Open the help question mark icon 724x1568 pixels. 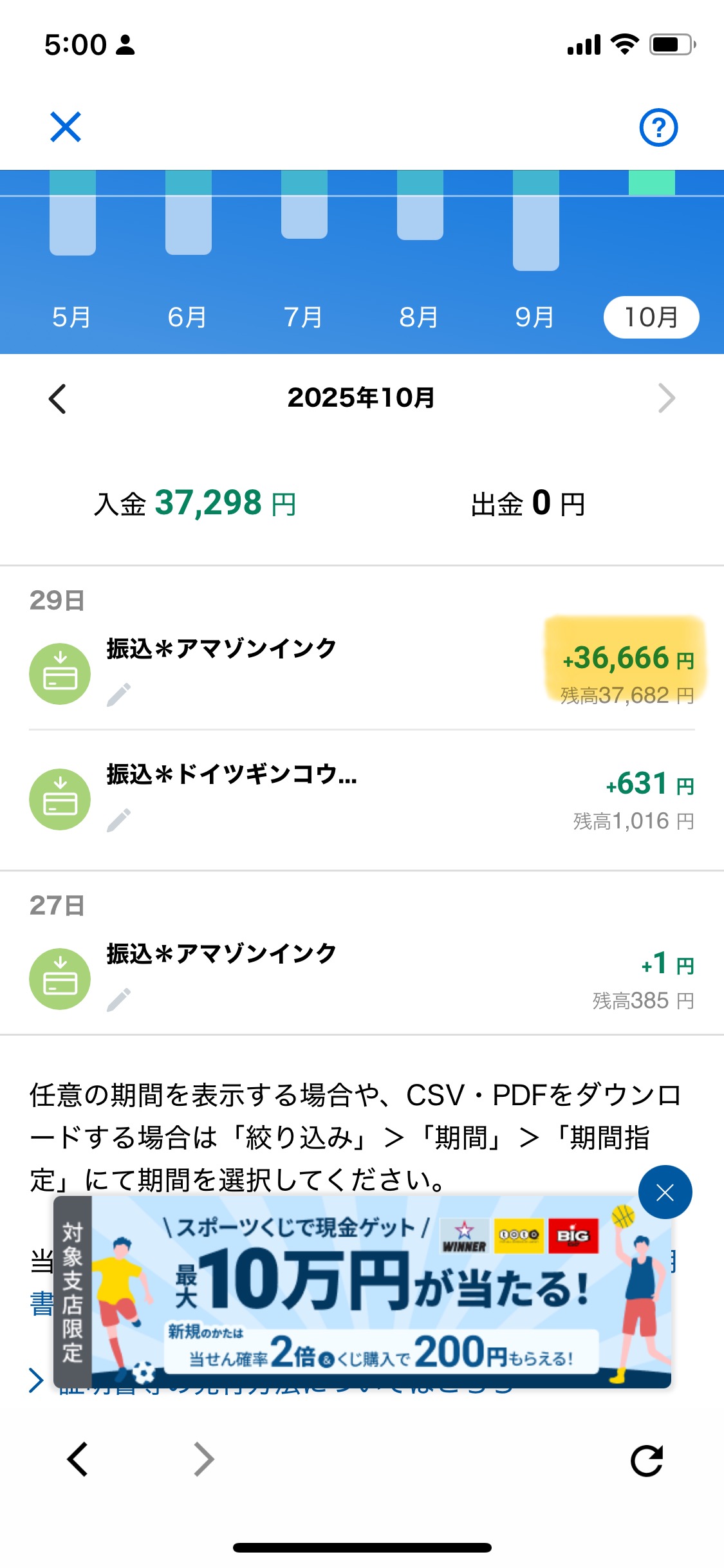658,128
